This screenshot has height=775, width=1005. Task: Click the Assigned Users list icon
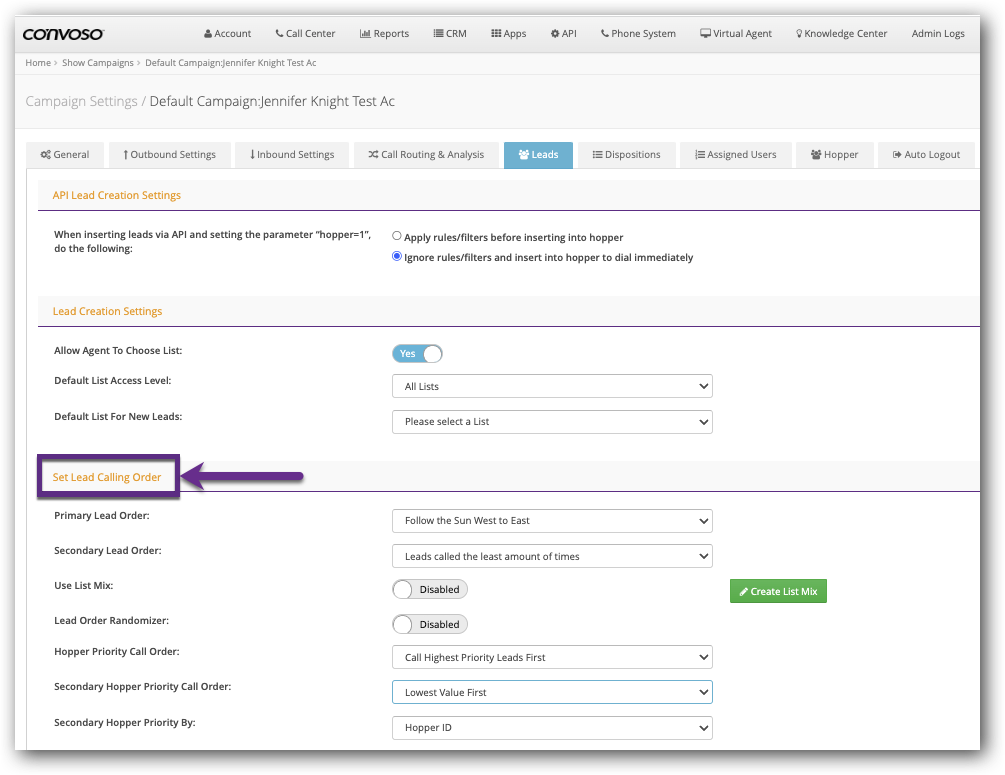pyautogui.click(x=700, y=154)
